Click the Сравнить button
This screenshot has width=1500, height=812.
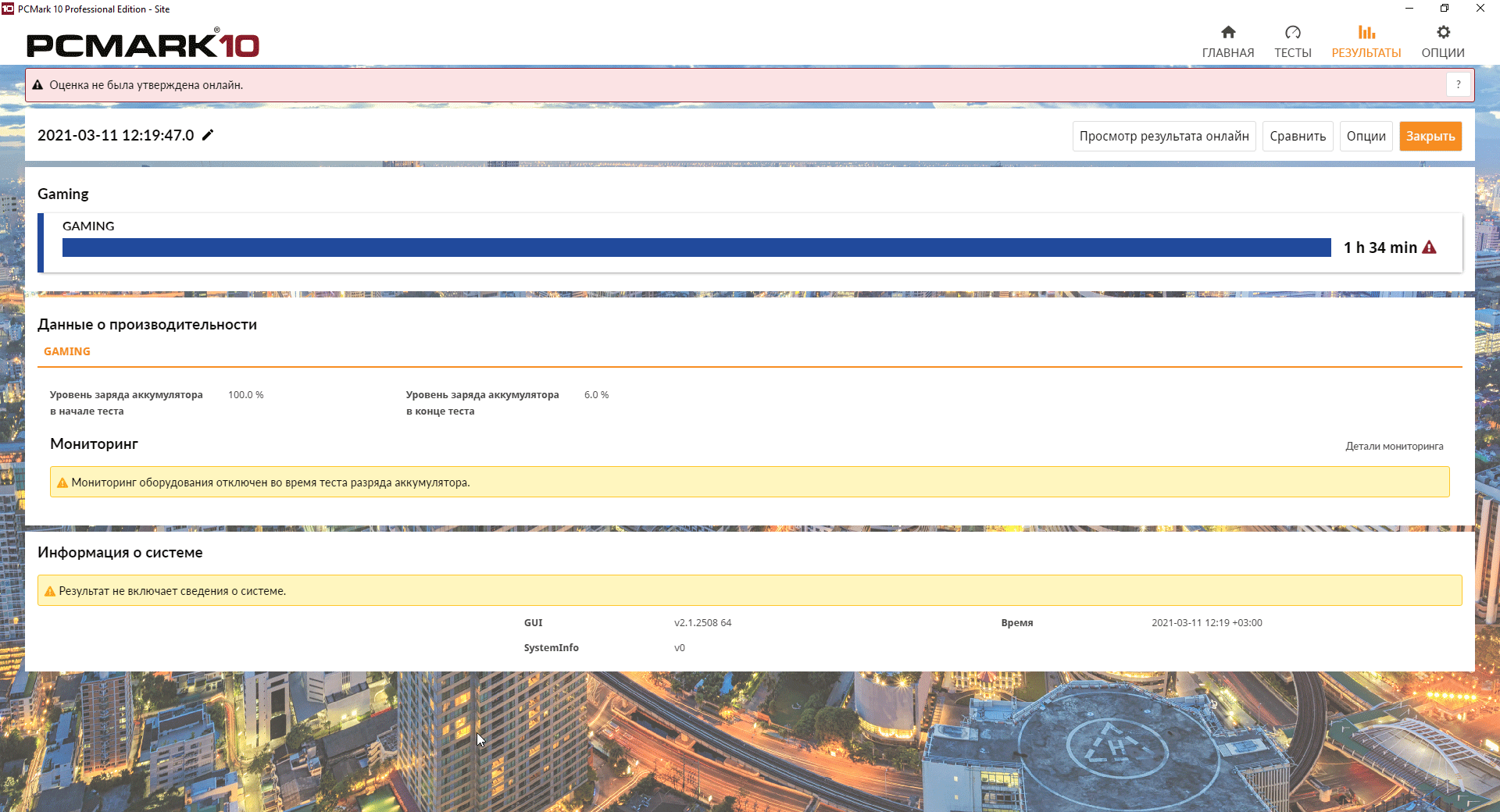pos(1298,136)
